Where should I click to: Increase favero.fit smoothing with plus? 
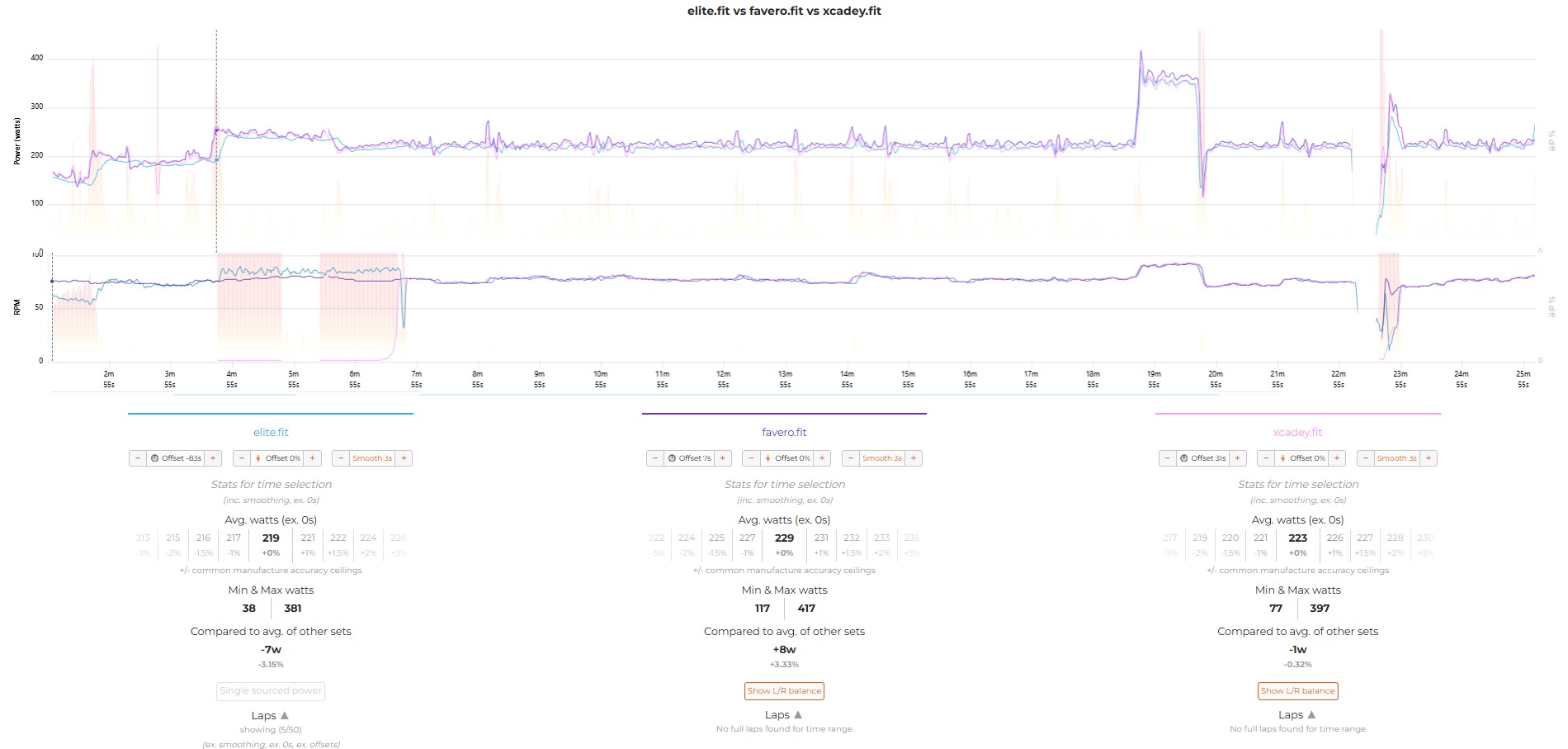(914, 458)
